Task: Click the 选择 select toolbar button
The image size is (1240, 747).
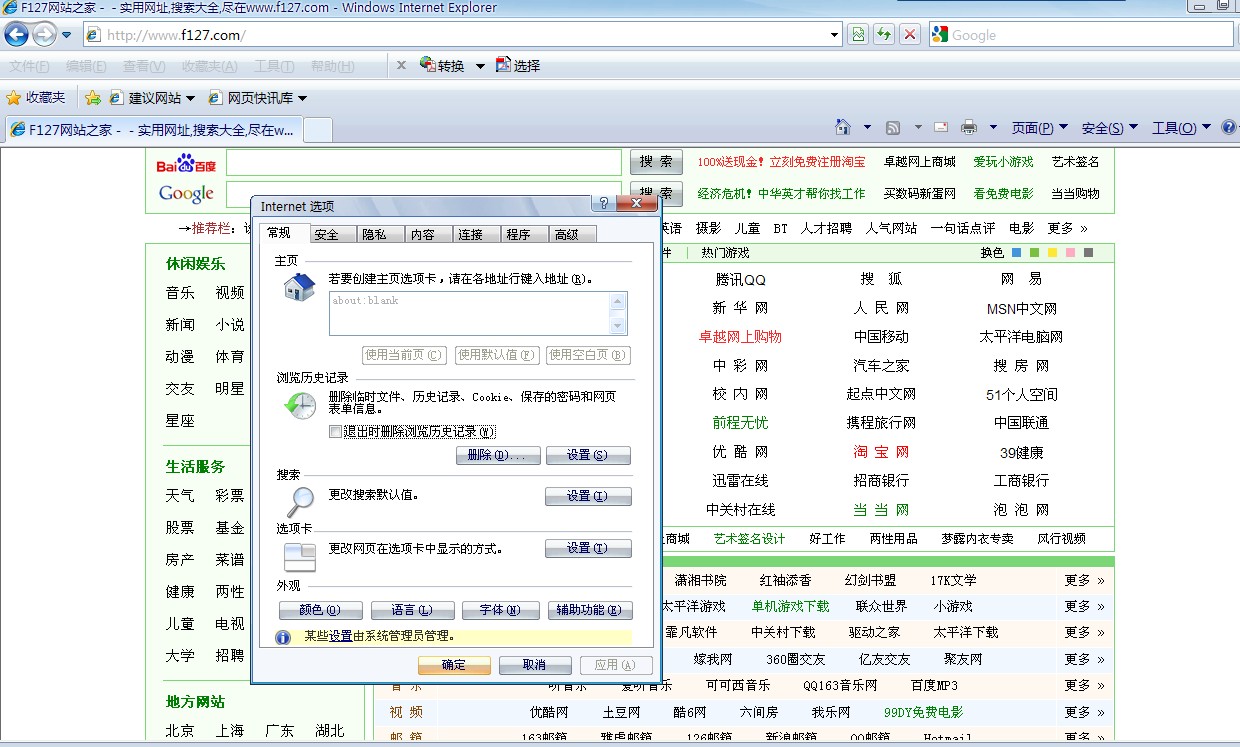Action: pos(518,66)
